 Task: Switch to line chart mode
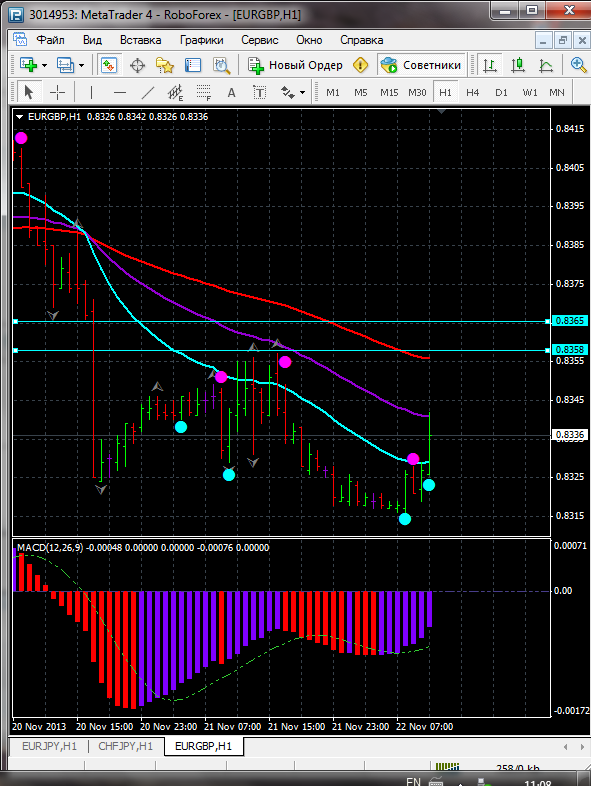pyautogui.click(x=546, y=65)
